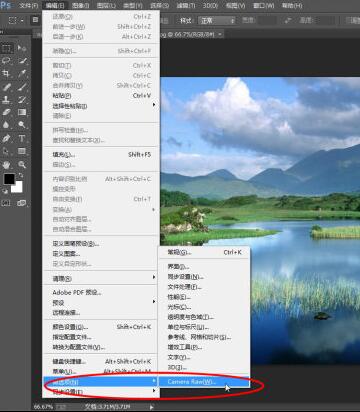Choose 颜色设置(G)... menu item
This screenshot has width=360, height=412.
101,327
